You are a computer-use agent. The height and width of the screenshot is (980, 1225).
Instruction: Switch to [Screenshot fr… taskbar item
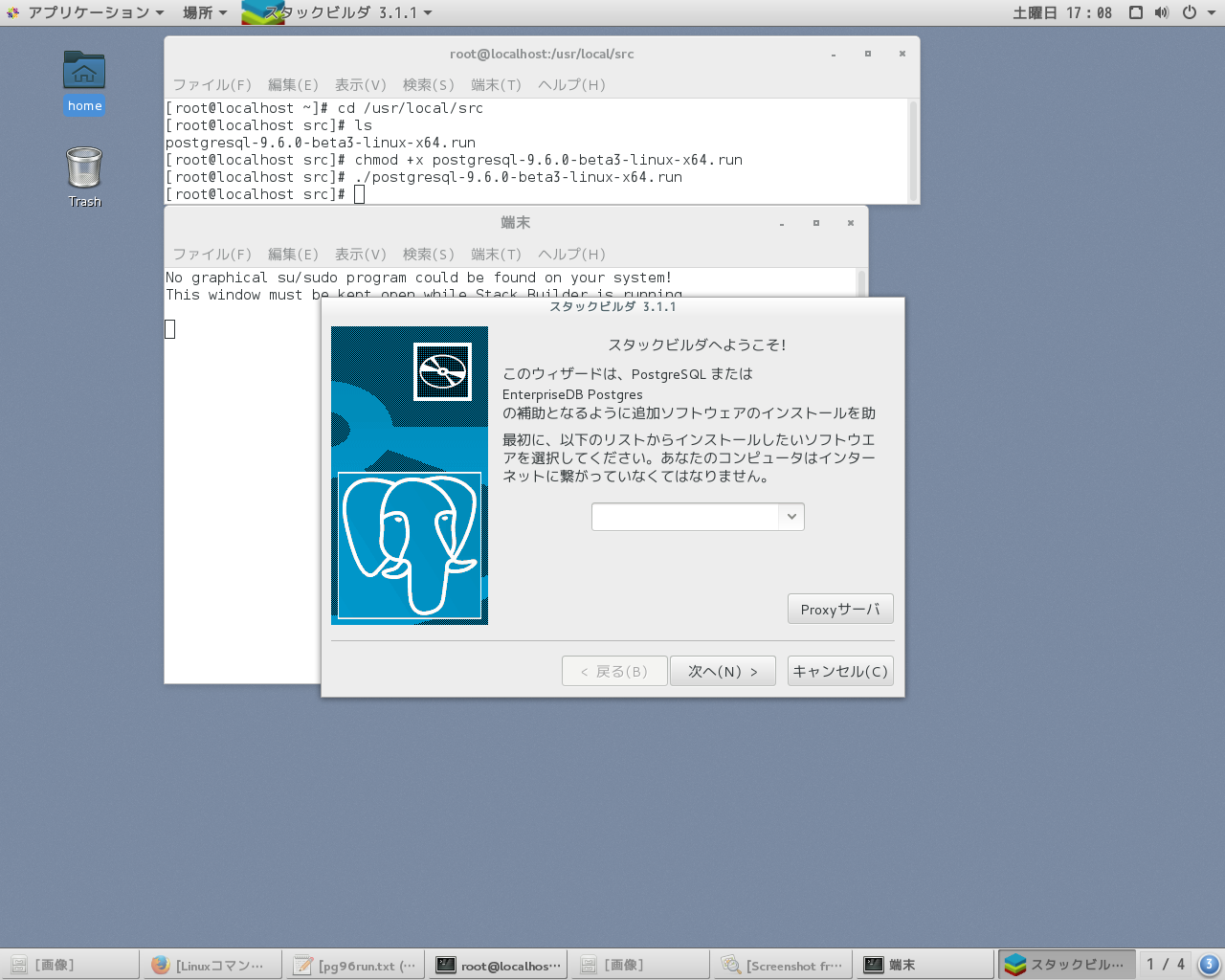tap(782, 965)
